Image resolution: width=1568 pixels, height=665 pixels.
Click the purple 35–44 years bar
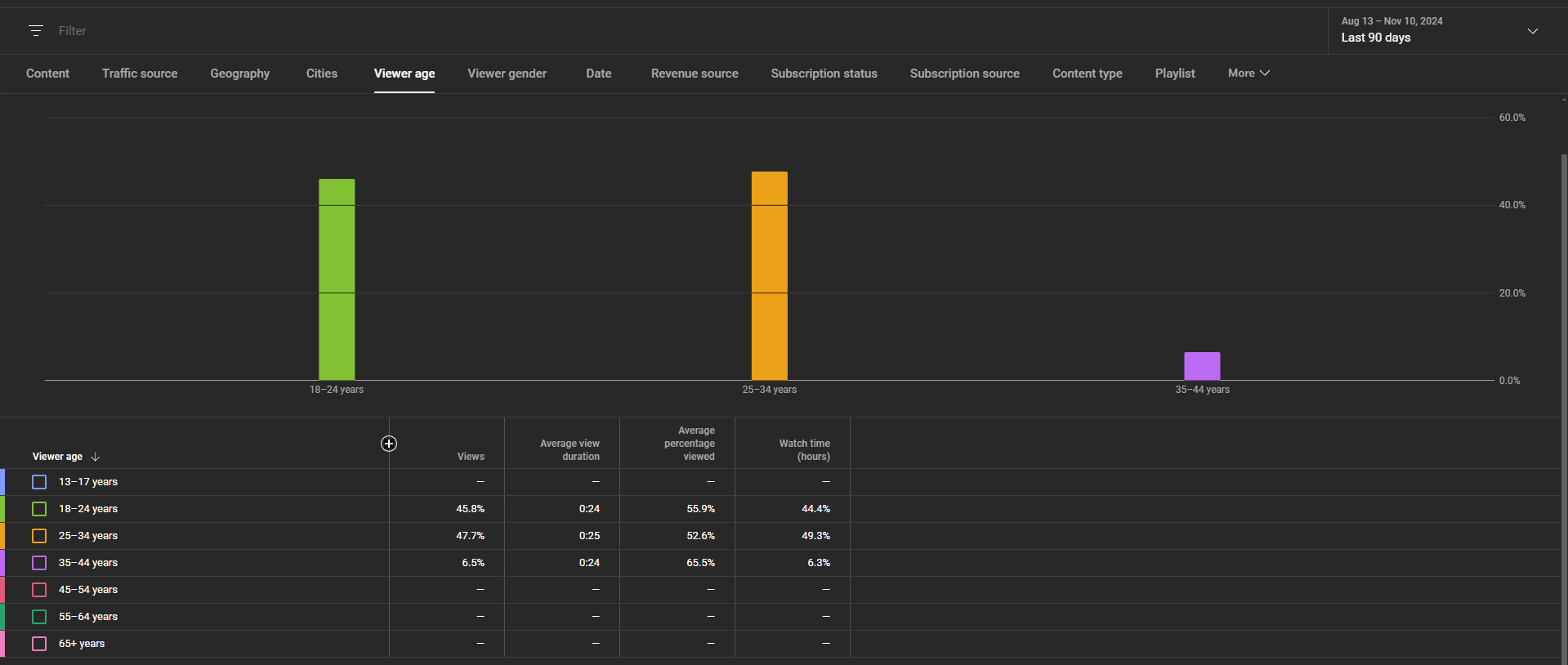tap(1202, 366)
